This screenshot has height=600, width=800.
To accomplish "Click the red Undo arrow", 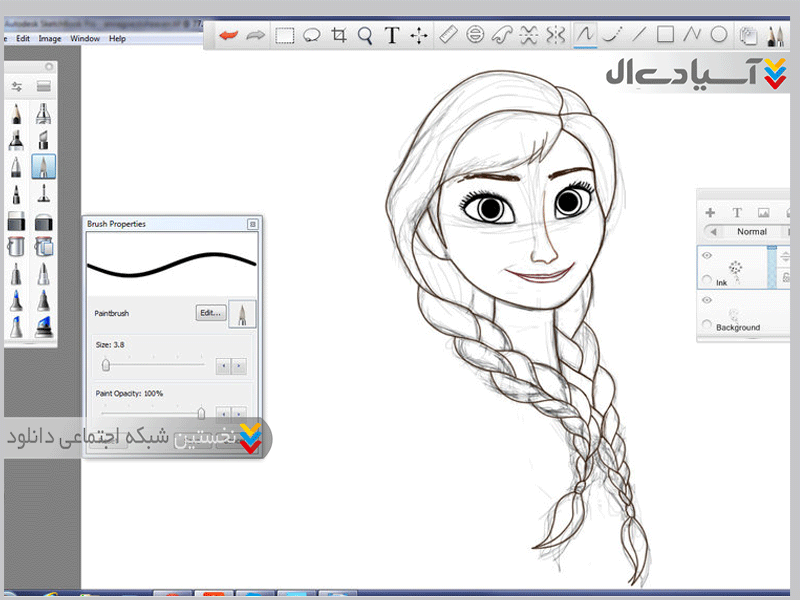I will [229, 35].
